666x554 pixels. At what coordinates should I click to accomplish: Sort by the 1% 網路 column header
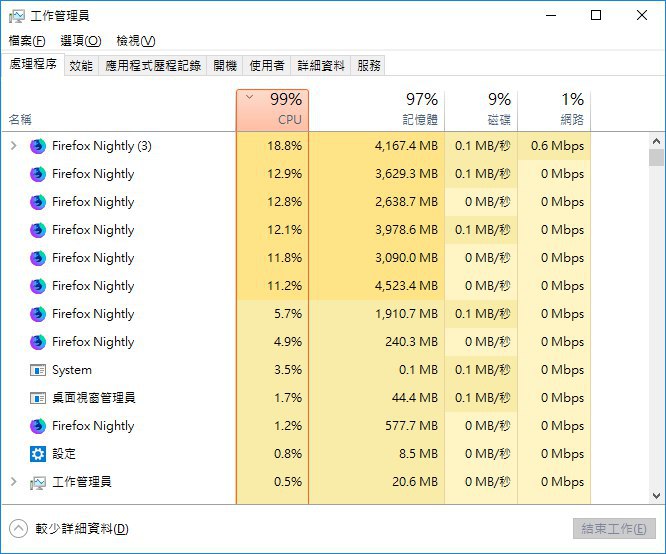[x=554, y=110]
